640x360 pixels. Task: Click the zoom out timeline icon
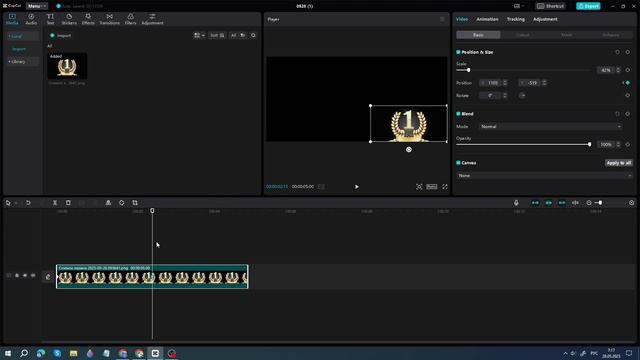coord(589,203)
